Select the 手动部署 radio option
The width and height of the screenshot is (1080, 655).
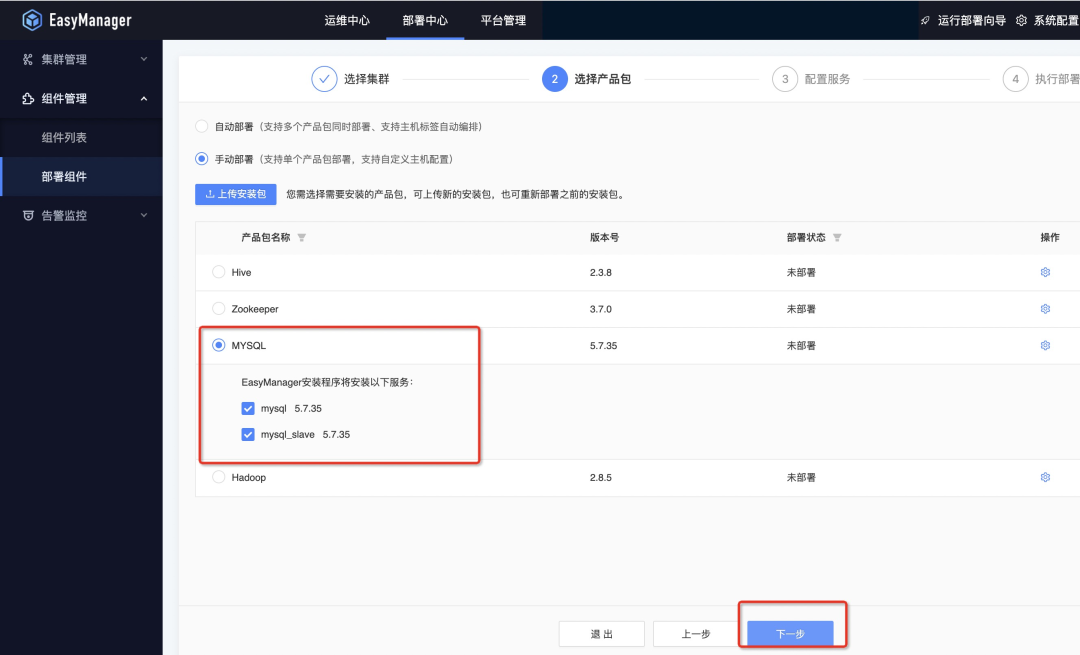[x=201, y=159]
